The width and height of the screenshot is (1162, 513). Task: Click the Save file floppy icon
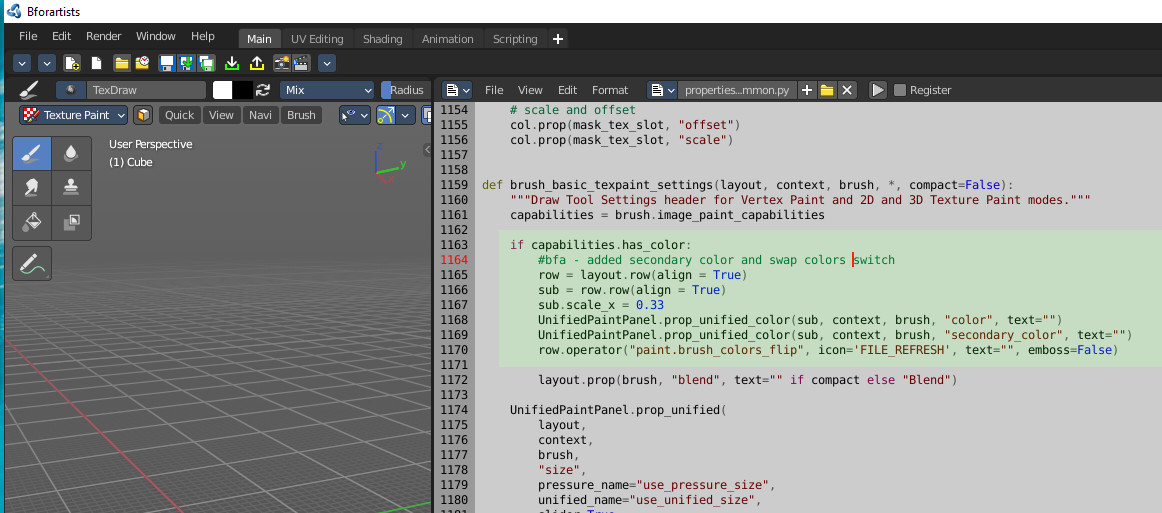tap(167, 63)
